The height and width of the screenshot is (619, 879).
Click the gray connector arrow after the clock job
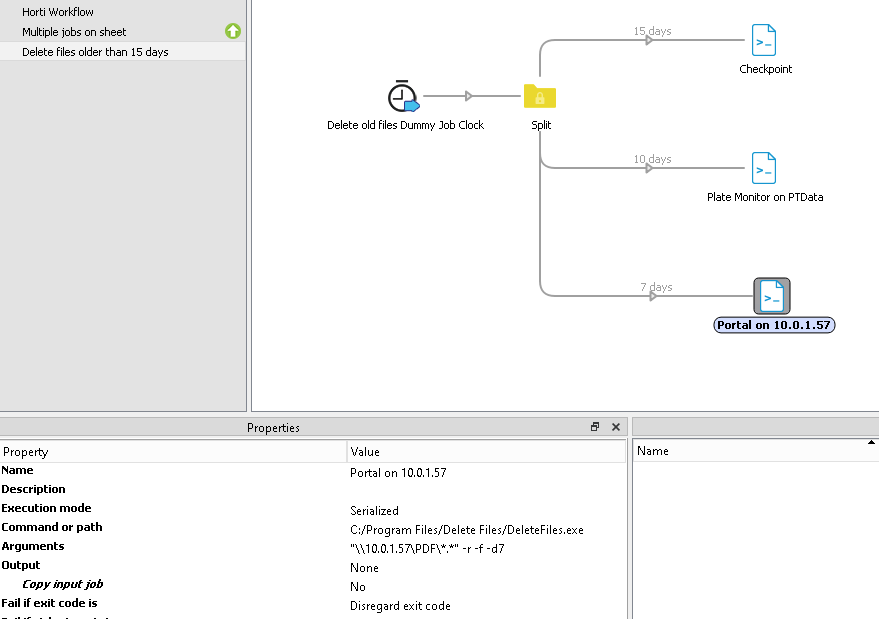click(x=468, y=96)
